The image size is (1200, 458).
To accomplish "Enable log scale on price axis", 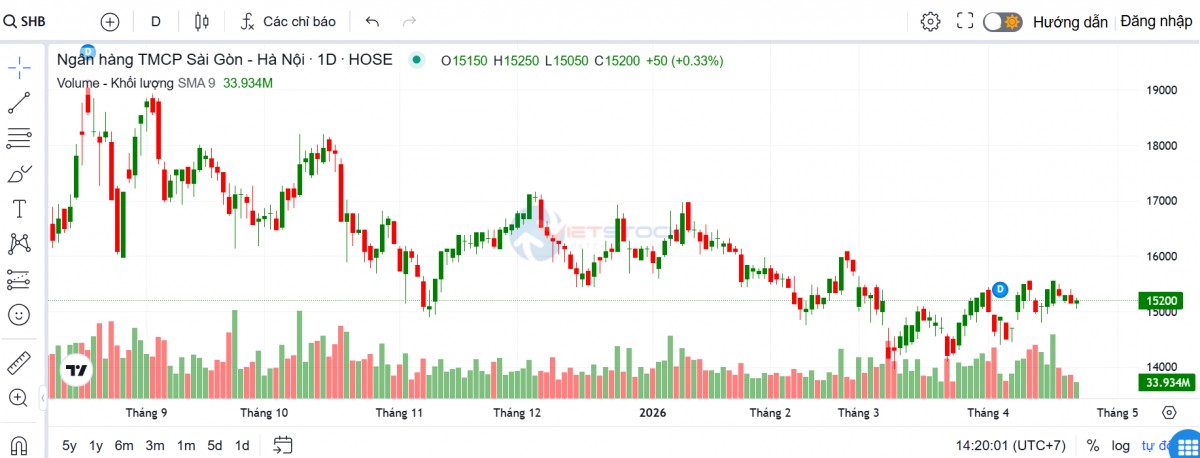I will click(1122, 445).
